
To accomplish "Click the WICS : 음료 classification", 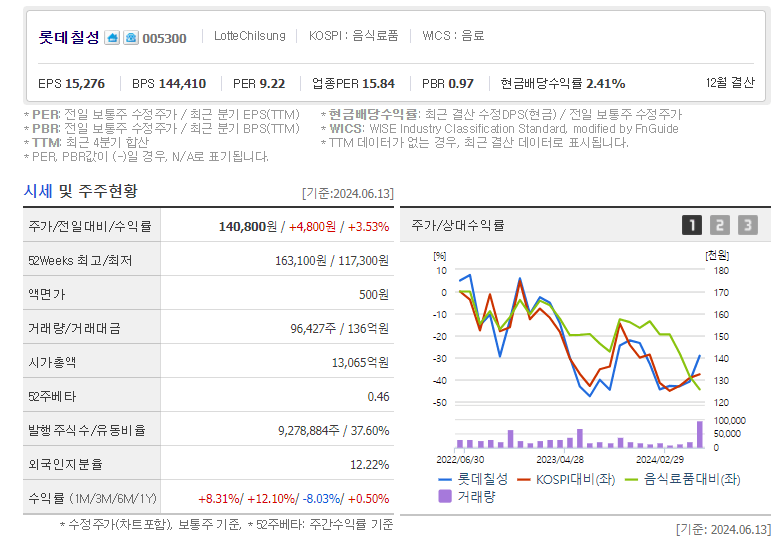I will (x=453, y=36).
